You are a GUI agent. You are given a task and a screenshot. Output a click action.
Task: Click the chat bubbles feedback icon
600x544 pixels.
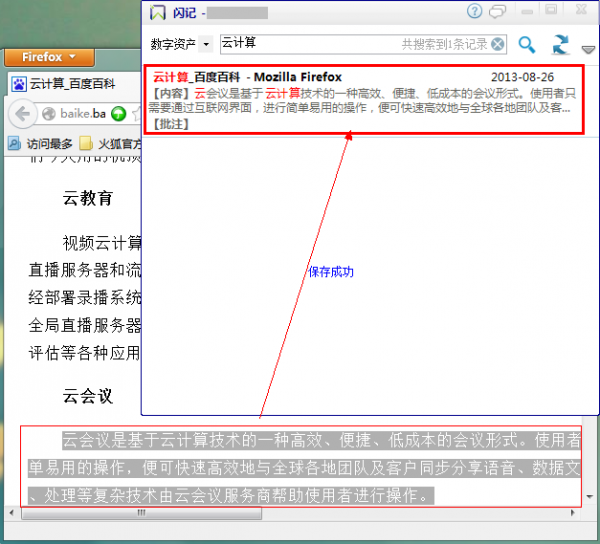[x=497, y=11]
